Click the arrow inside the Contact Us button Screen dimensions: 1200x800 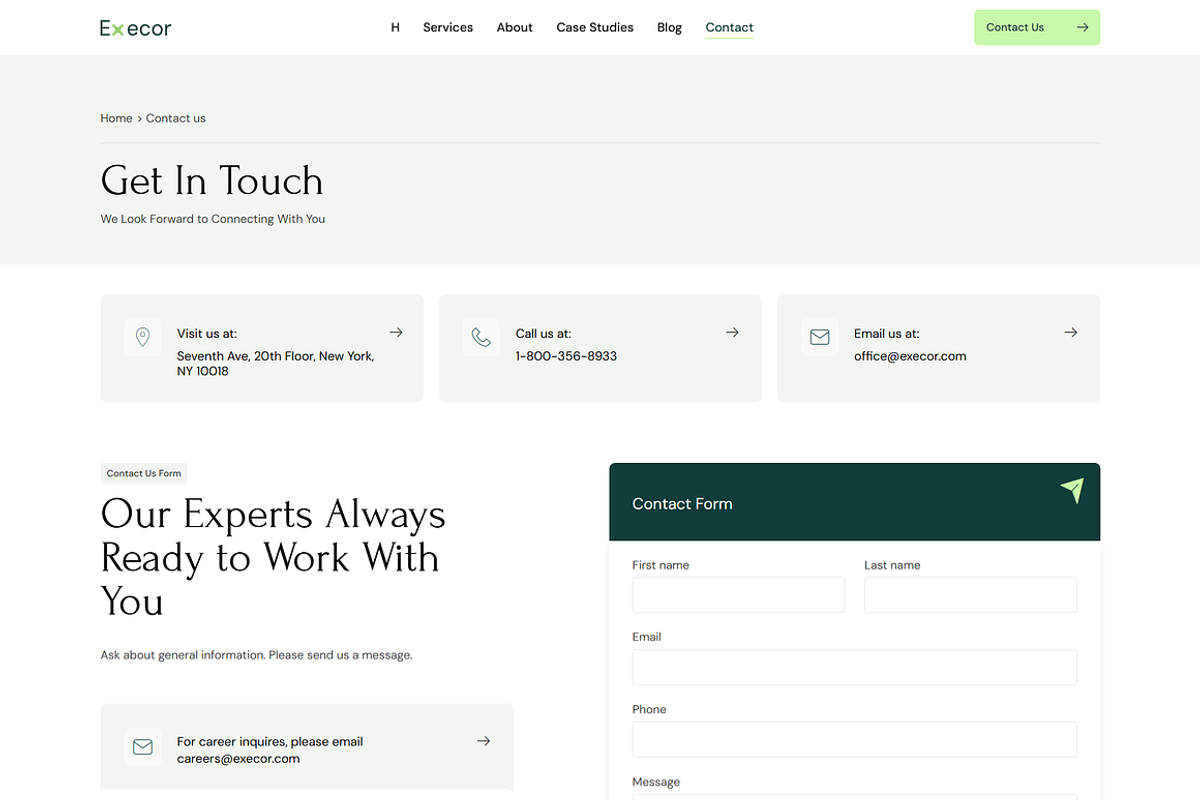[1082, 28]
